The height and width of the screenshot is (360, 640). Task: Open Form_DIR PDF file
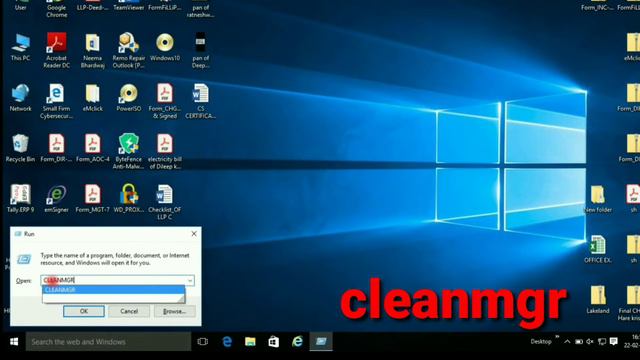(56, 148)
